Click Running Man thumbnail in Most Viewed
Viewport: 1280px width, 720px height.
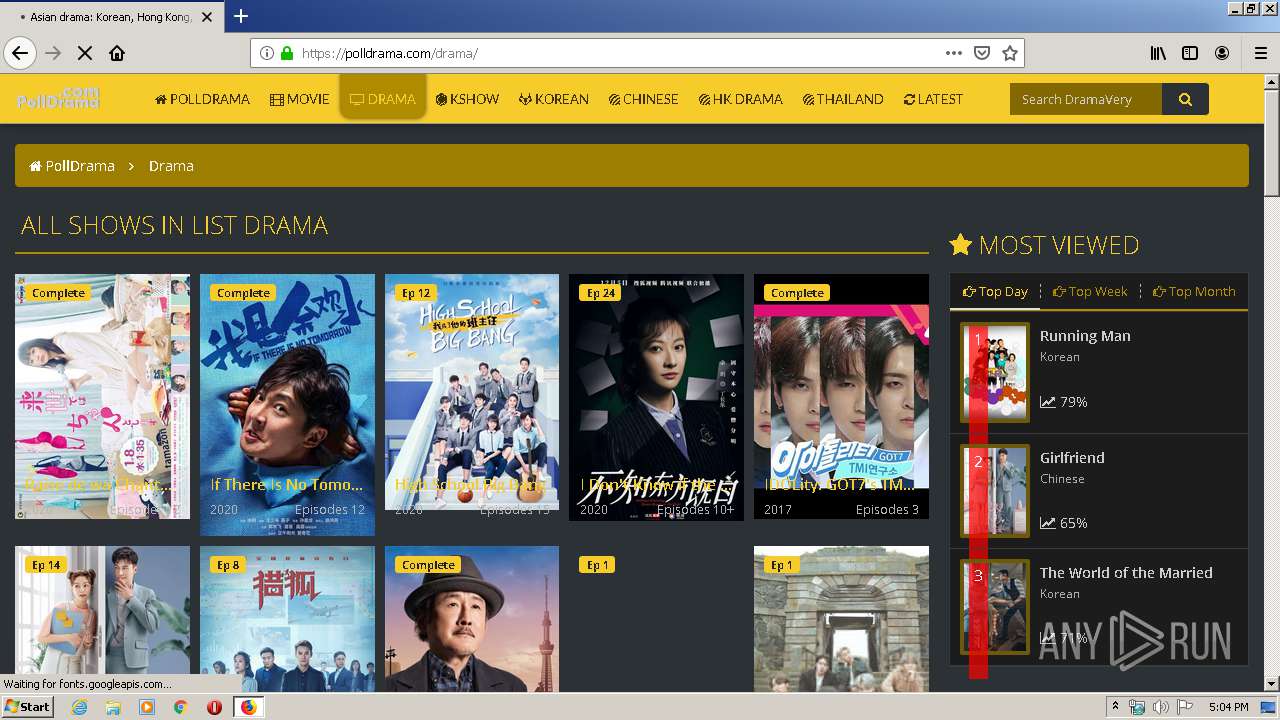(995, 372)
